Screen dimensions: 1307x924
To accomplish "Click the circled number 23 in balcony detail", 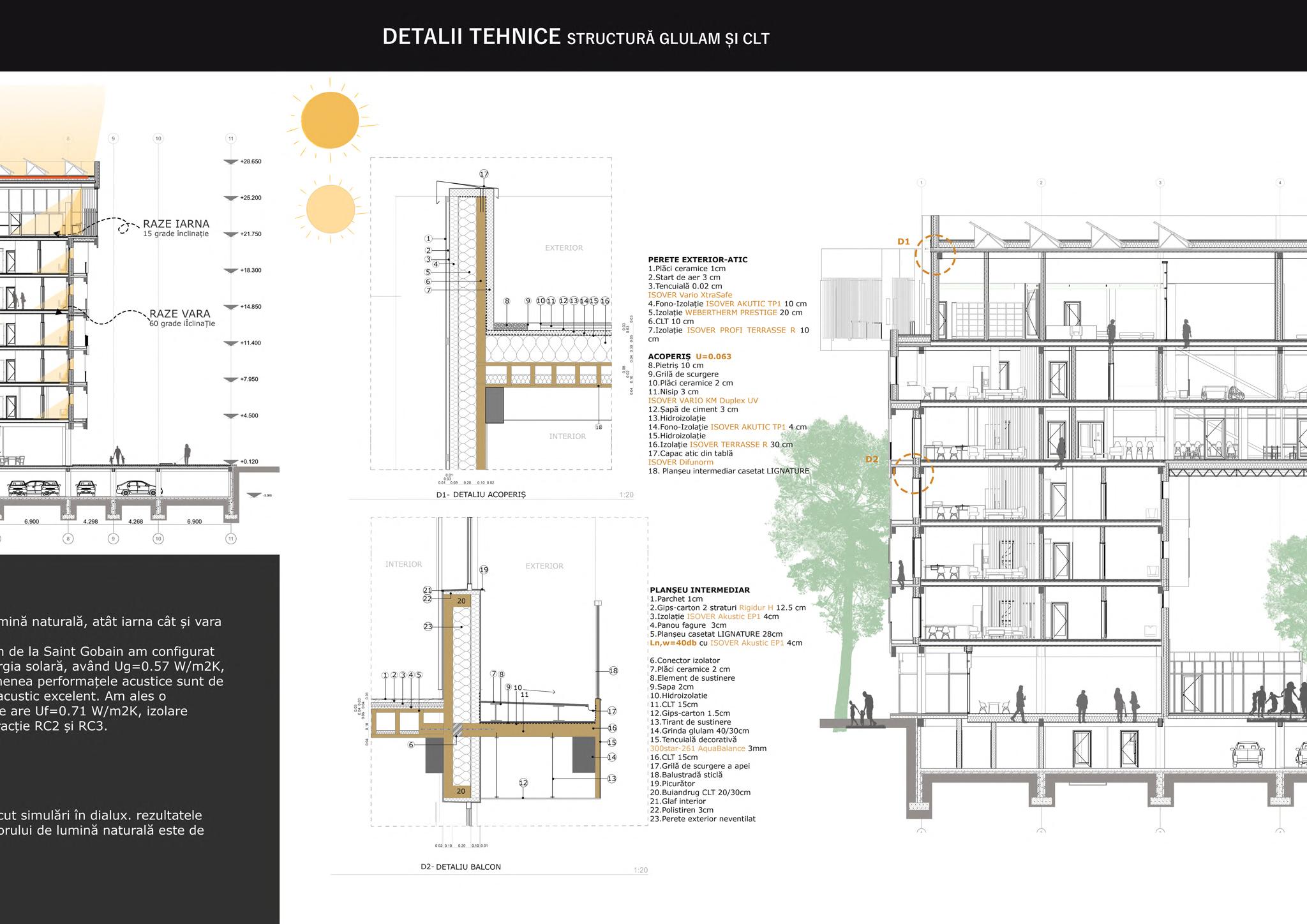I will pos(428,627).
